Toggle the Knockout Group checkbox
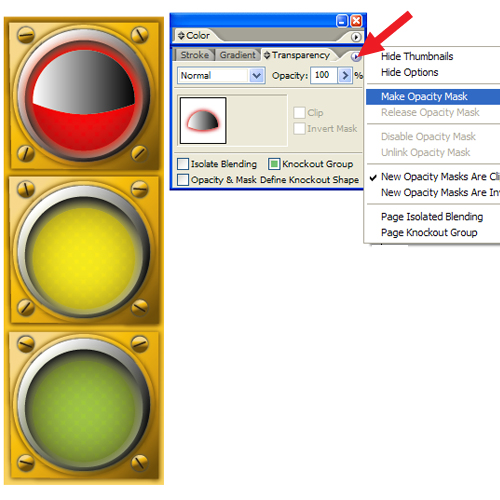This screenshot has height=500, width=500. (x=274, y=164)
